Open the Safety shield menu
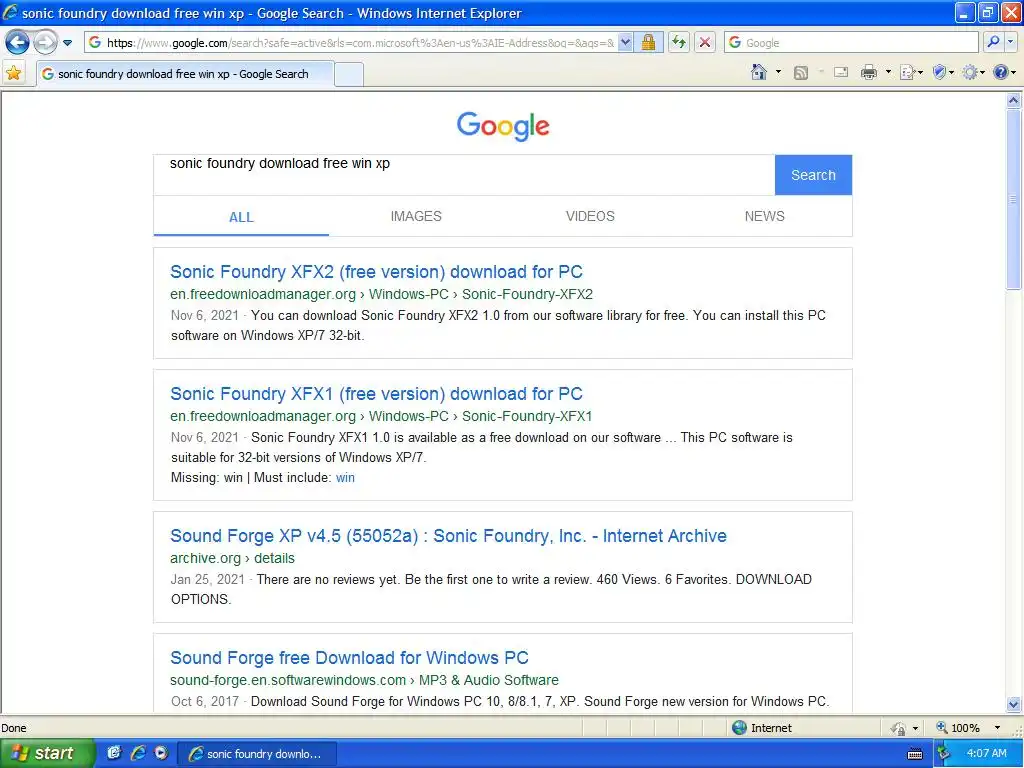Screen dimensions: 1024x768 pos(943,72)
